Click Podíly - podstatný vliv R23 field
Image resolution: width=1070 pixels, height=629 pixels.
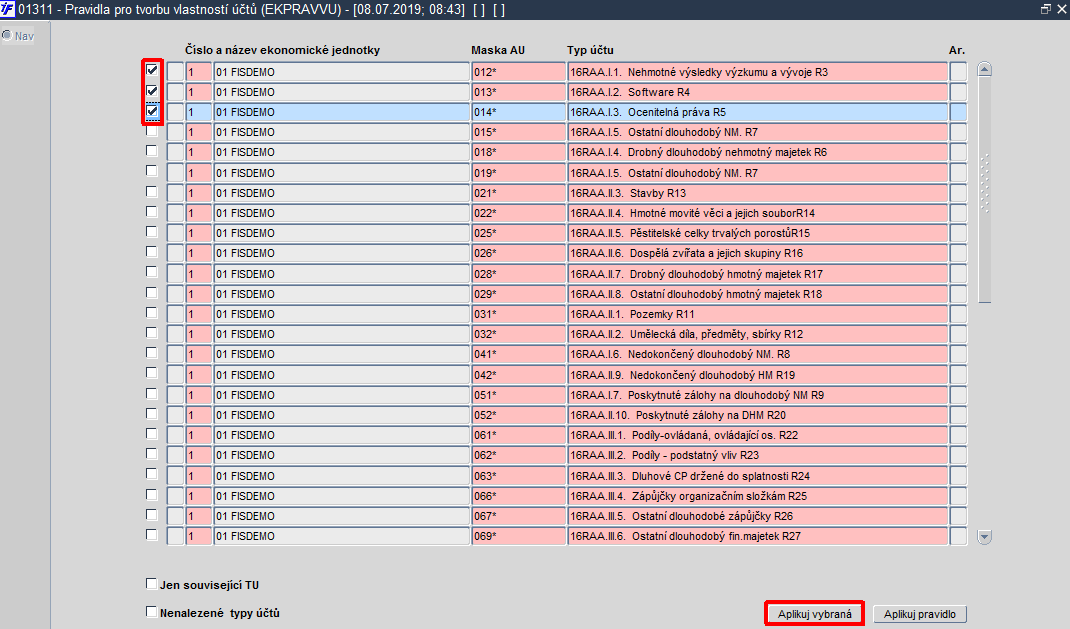757,456
